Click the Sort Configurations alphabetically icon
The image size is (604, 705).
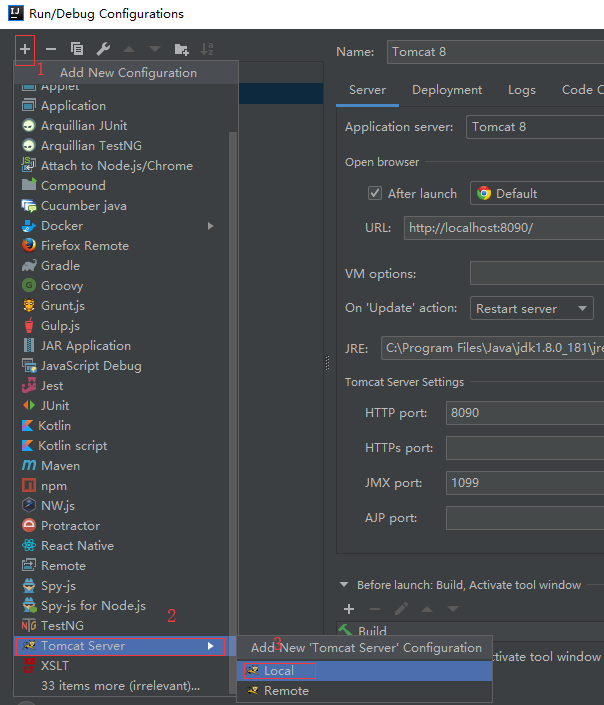coord(207,49)
